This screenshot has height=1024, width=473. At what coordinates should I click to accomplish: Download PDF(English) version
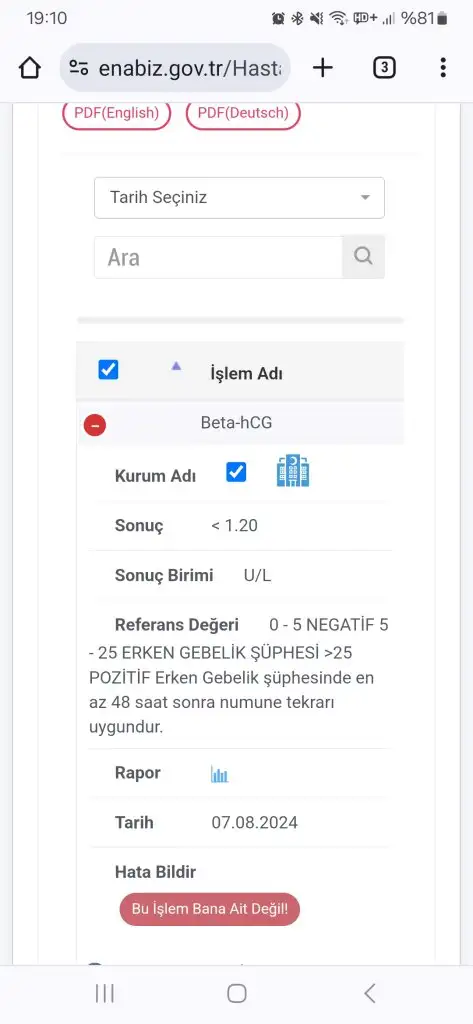(116, 113)
